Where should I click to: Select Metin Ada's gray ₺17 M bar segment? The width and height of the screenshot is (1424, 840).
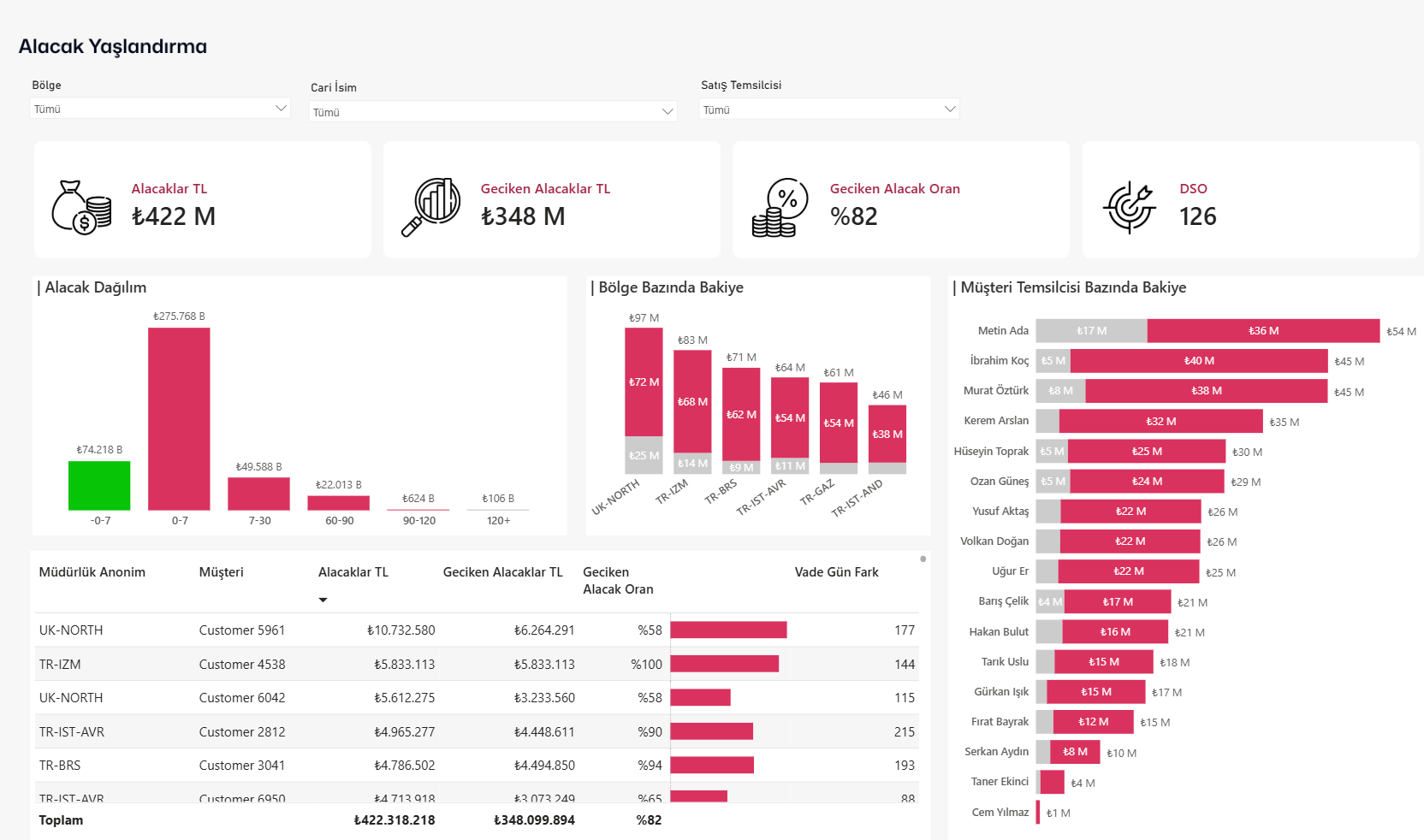tap(1092, 331)
